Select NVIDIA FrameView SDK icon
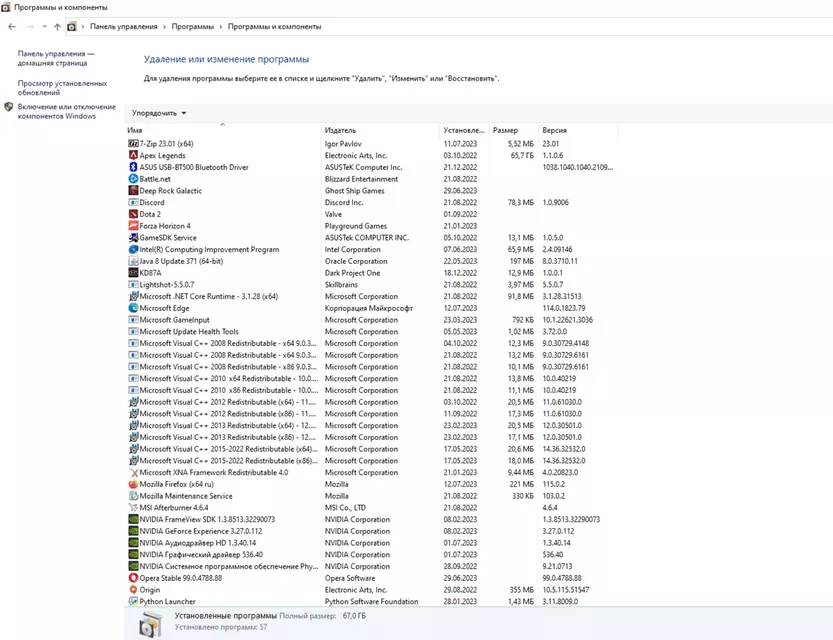 pyautogui.click(x=133, y=519)
